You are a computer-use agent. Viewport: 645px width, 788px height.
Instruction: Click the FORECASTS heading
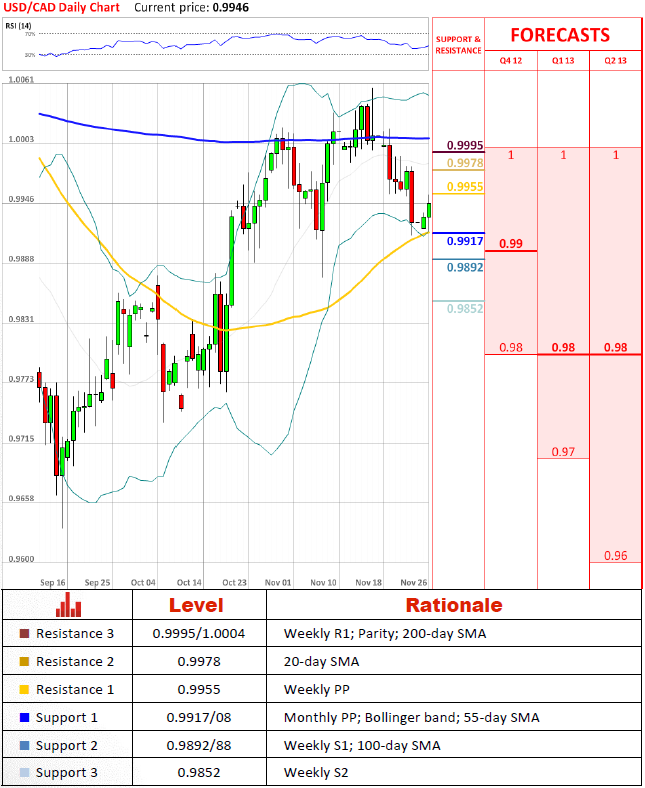pos(560,35)
